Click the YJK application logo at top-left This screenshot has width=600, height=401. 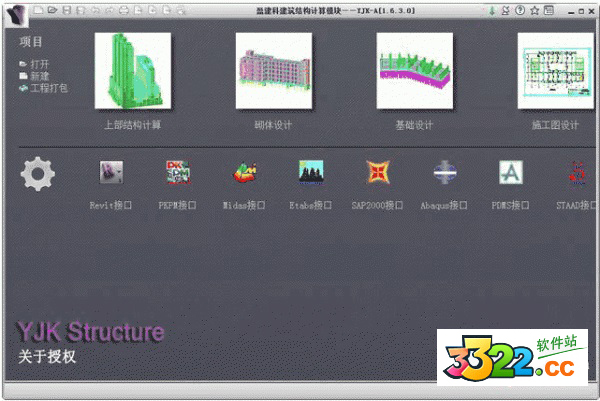click(x=16, y=16)
